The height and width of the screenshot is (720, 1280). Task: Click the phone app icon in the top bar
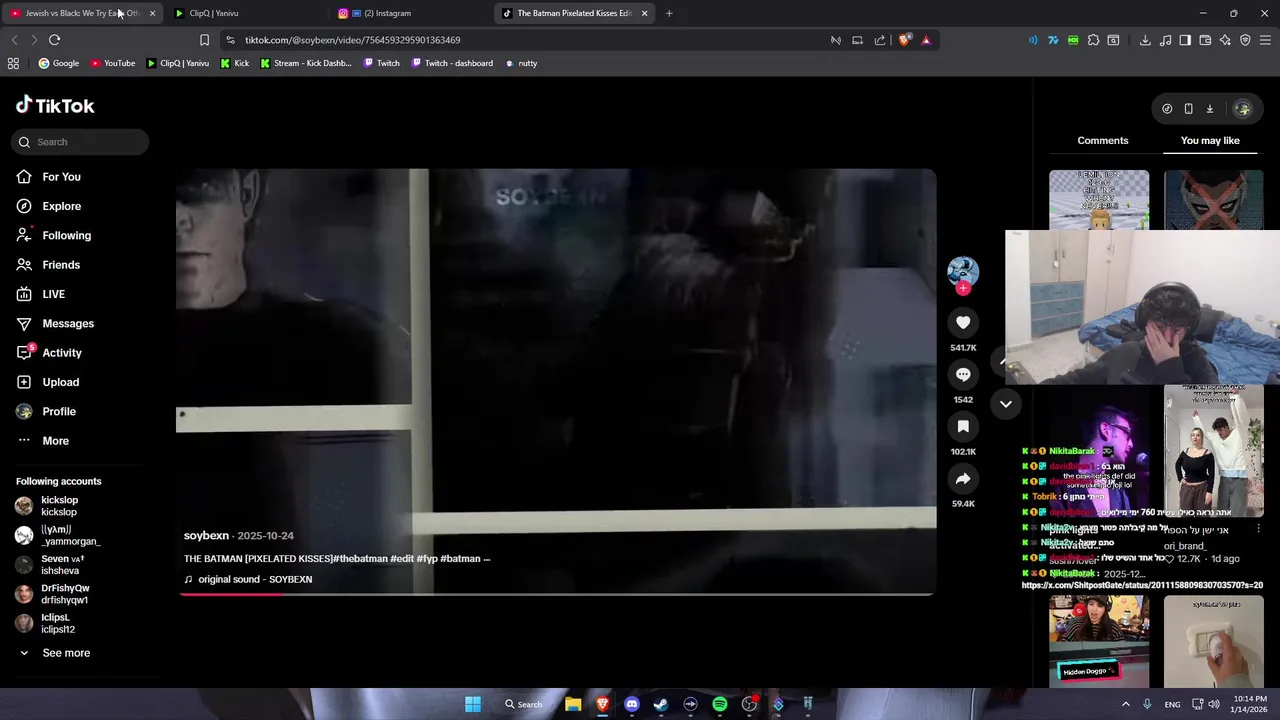(1188, 109)
